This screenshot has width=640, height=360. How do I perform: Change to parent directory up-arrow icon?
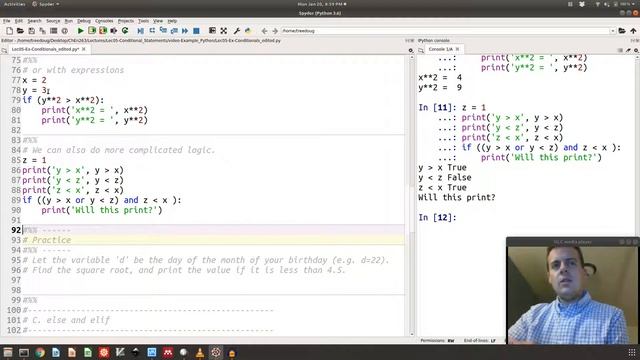(633, 31)
